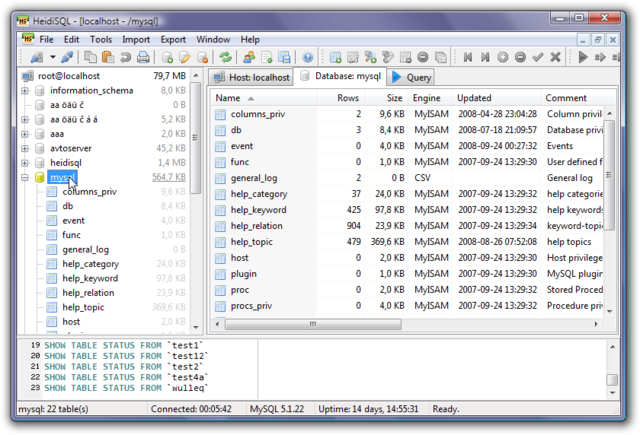Open the Tools menu
Image resolution: width=640 pixels, height=435 pixels.
tap(101, 40)
